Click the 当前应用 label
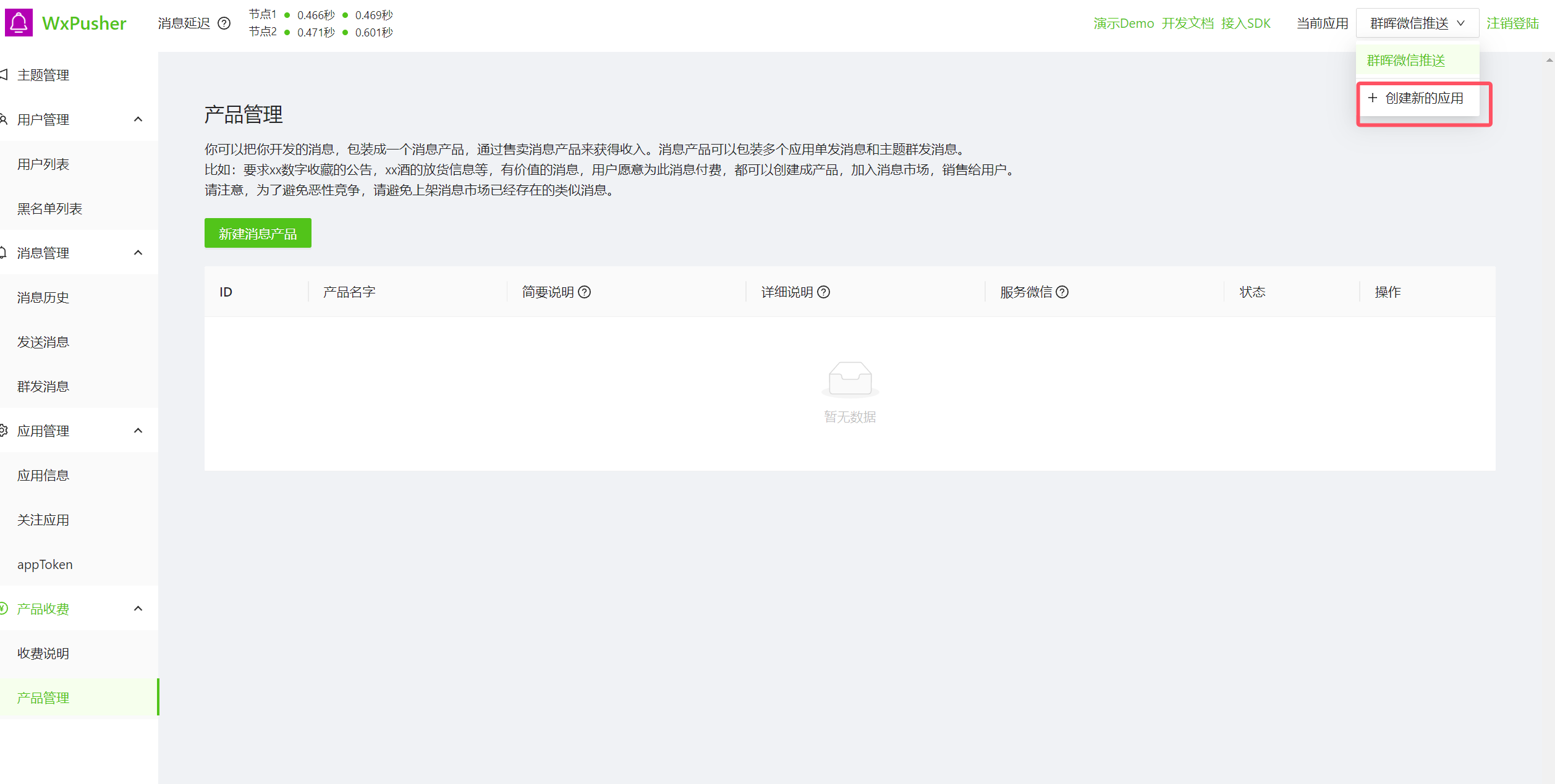The image size is (1555, 784). click(x=1322, y=23)
